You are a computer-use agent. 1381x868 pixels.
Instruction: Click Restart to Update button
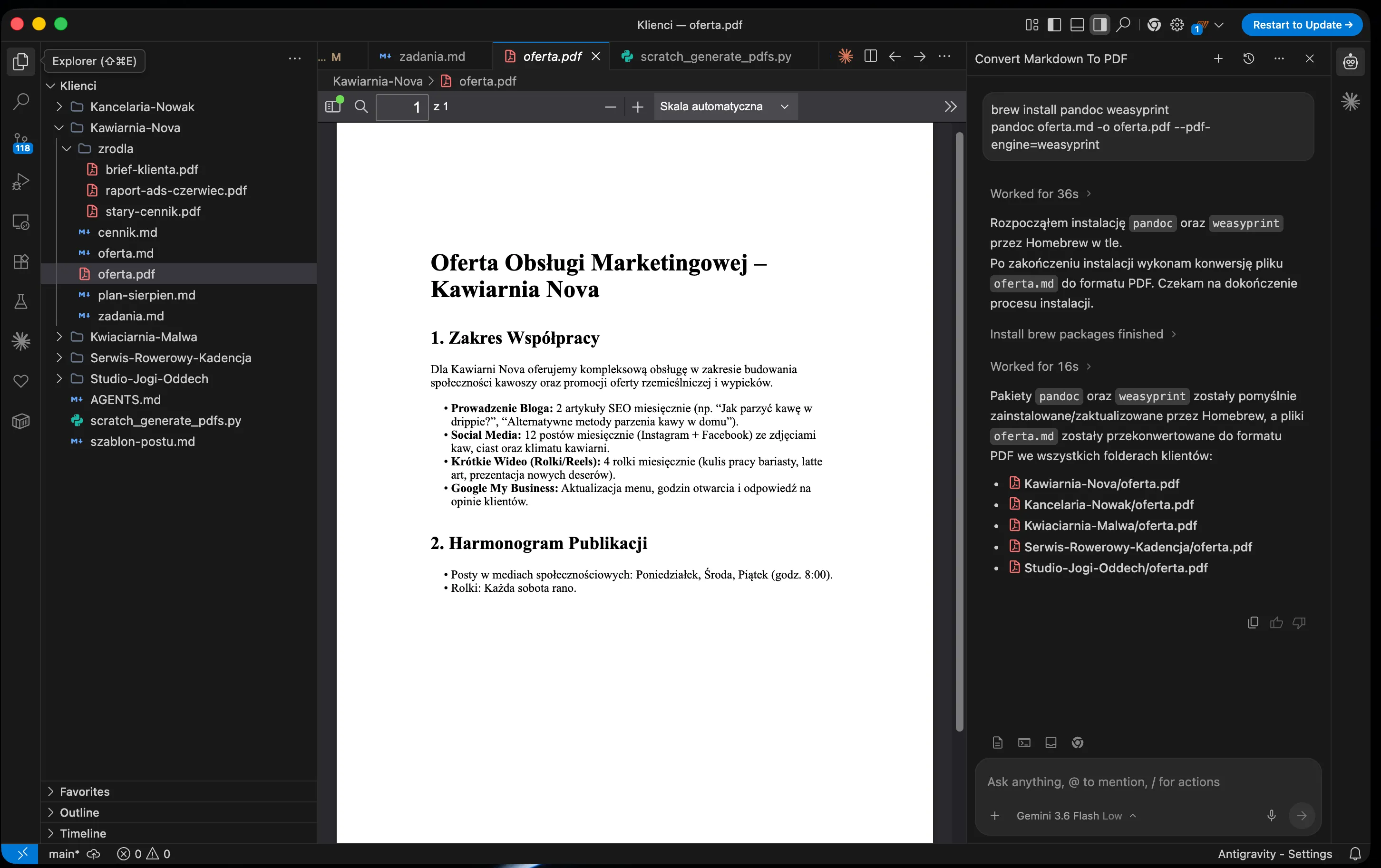coord(1302,25)
